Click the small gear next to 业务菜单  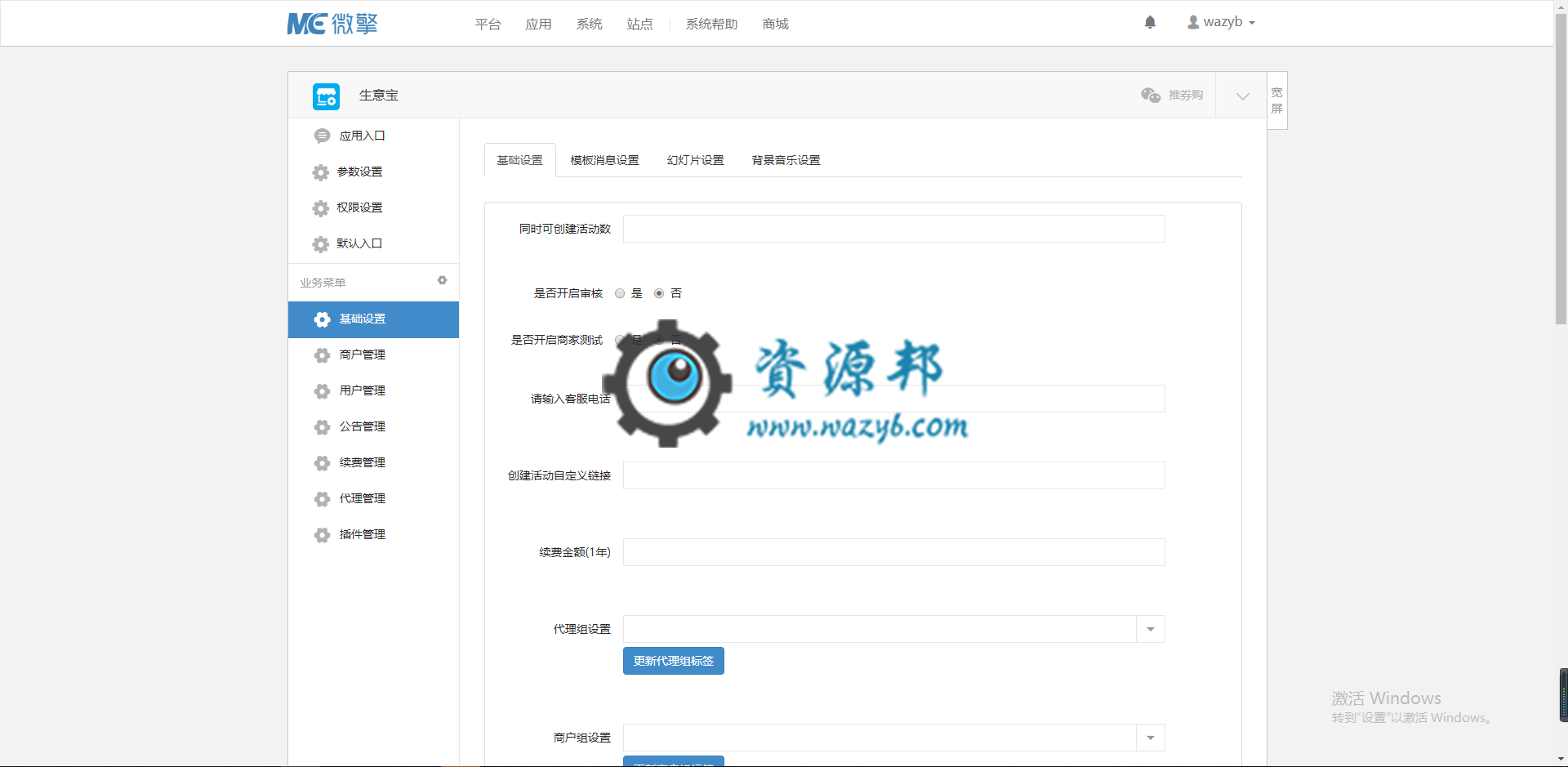pyautogui.click(x=442, y=280)
